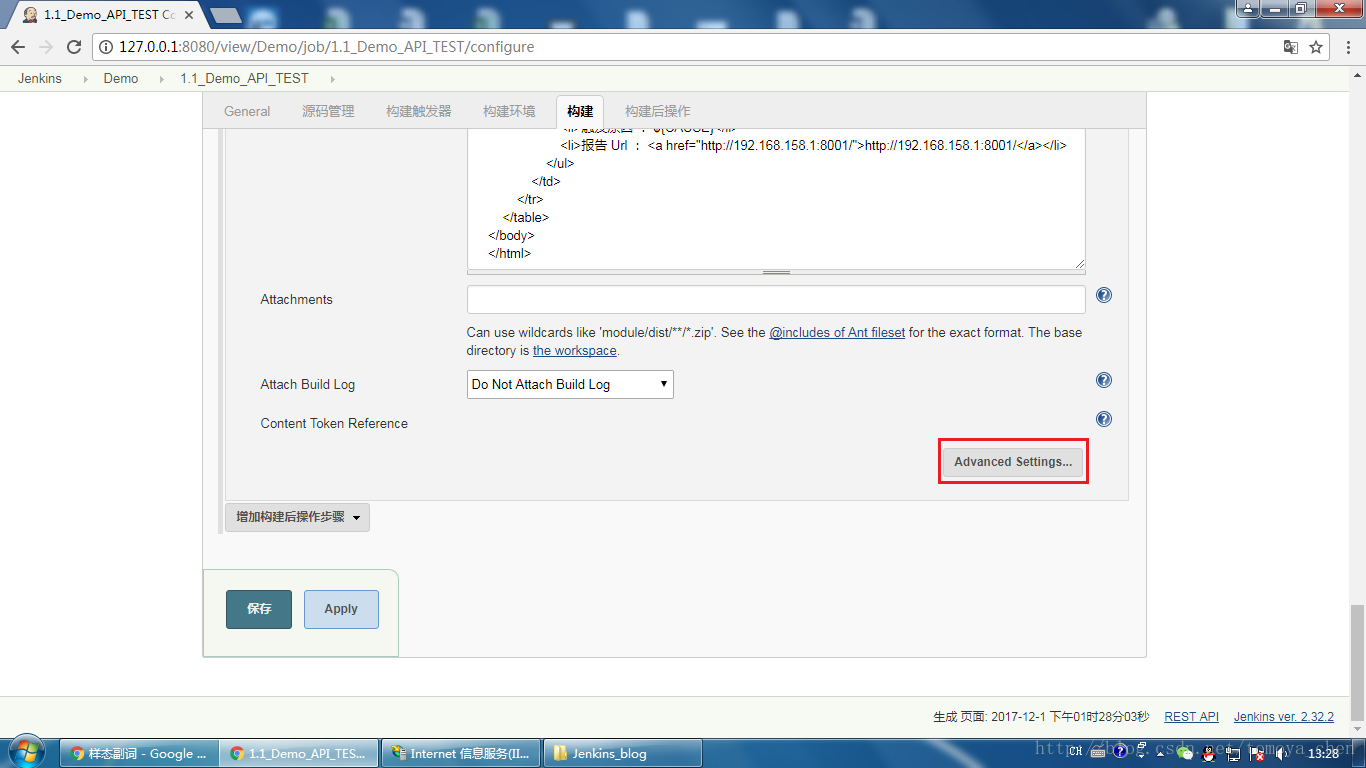Screen dimensions: 1366x768
Task: View site information icon in address bar
Action: click(x=107, y=47)
